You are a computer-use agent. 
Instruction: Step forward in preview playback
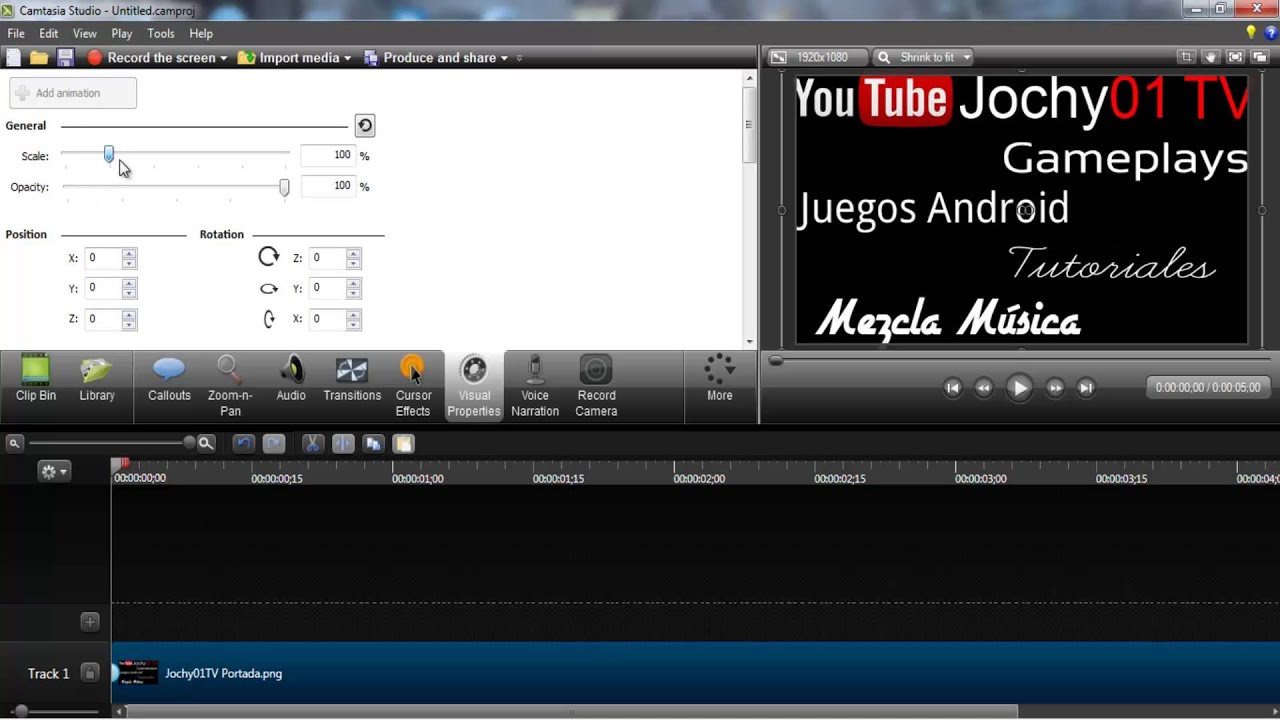tap(1055, 388)
